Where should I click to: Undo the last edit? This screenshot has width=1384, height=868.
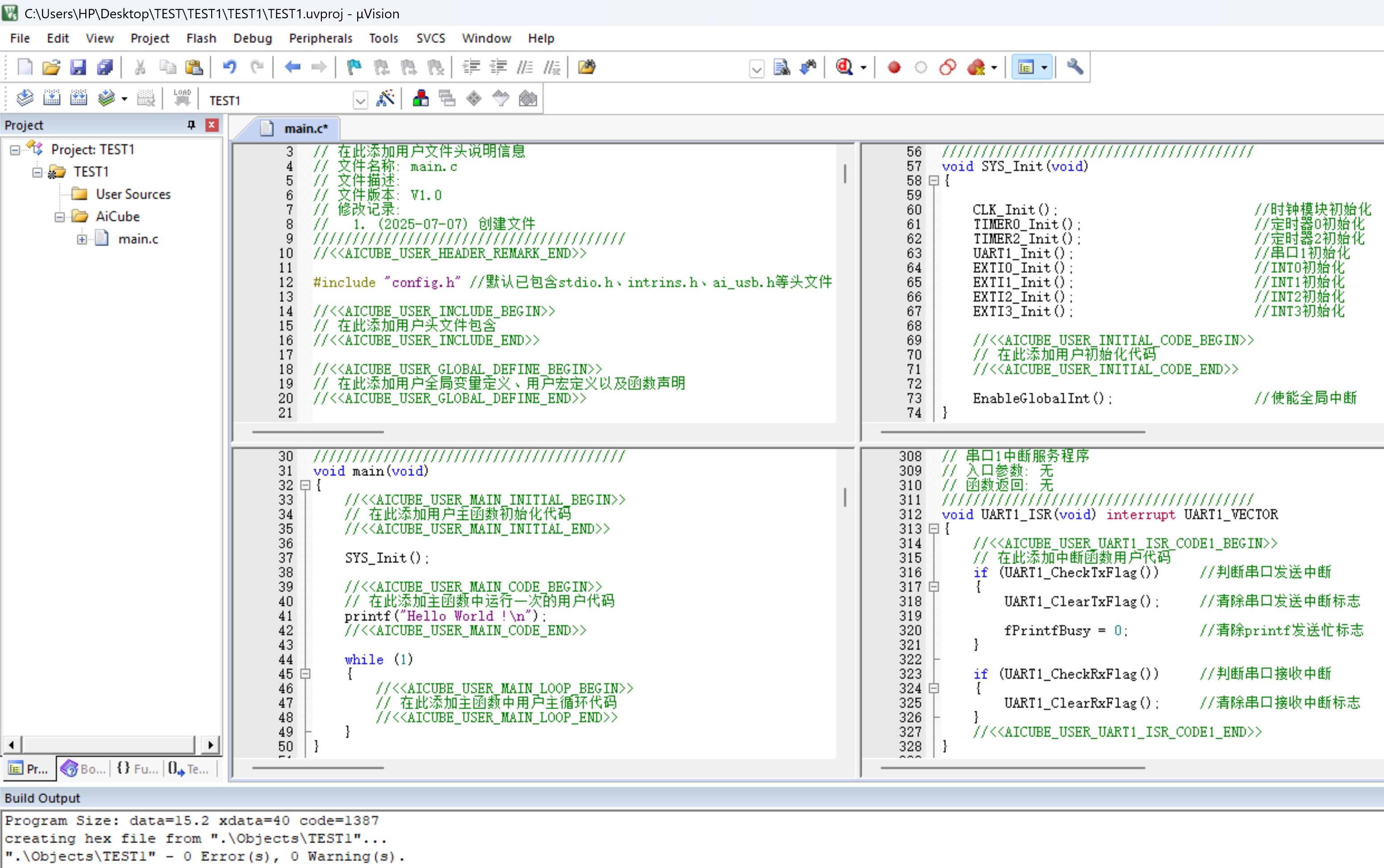tap(230, 67)
